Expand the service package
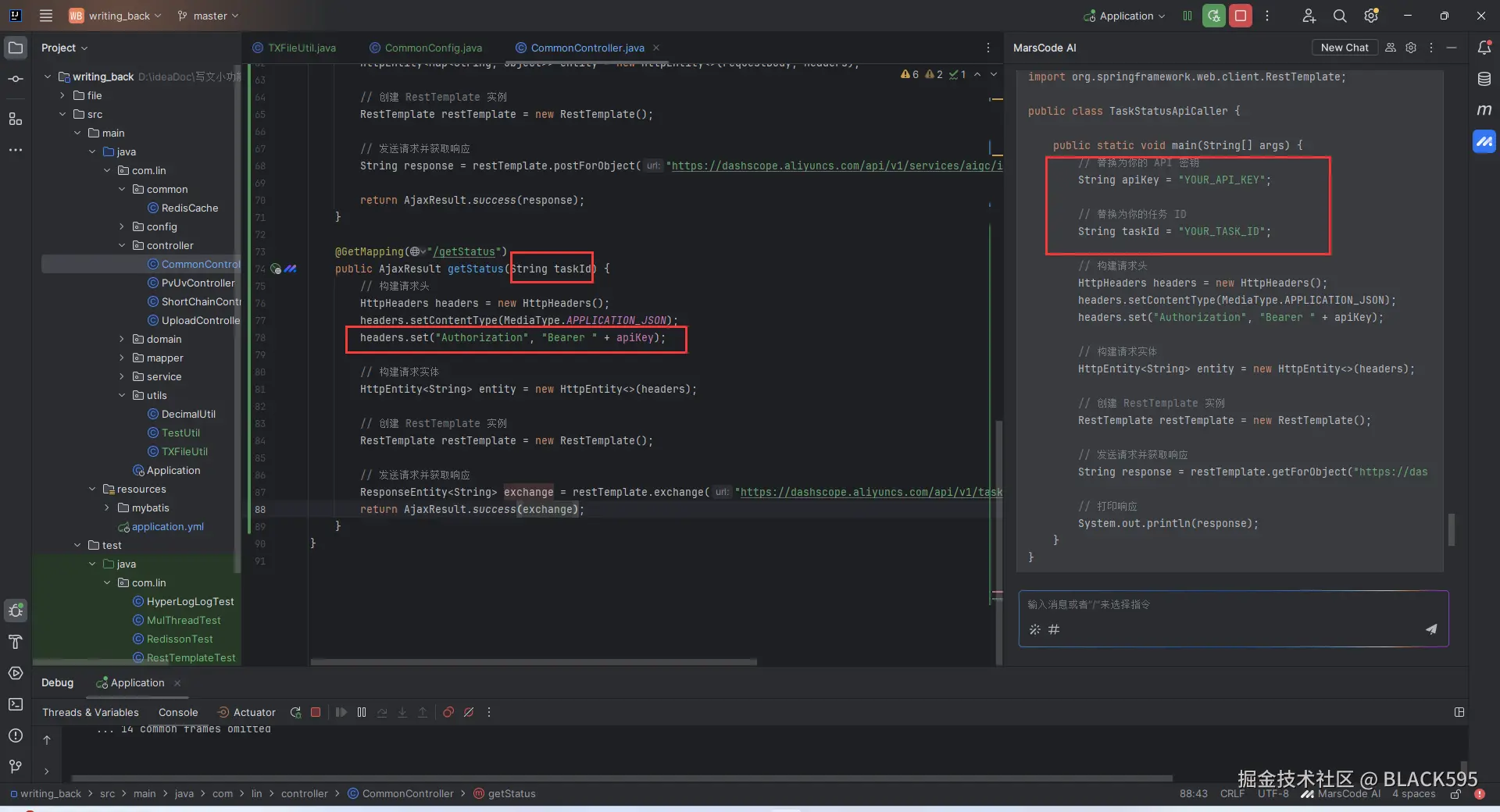The height and width of the screenshot is (812, 1500). click(x=122, y=376)
